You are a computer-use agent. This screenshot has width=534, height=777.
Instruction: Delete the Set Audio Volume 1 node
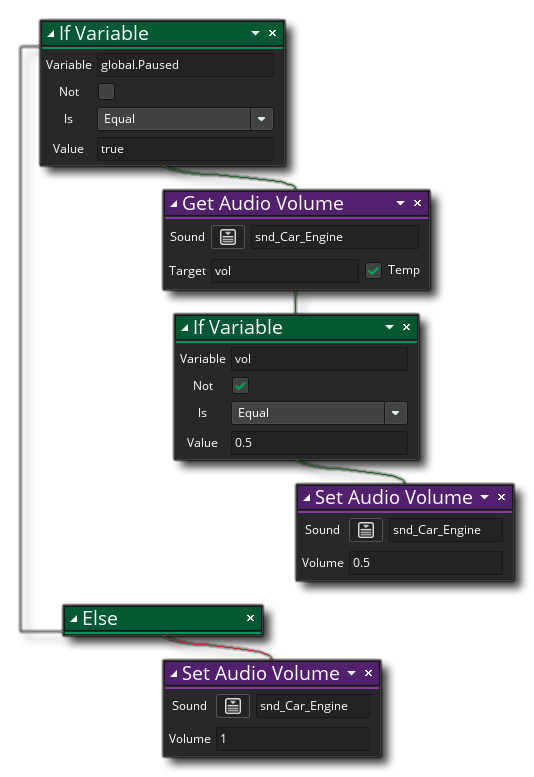click(369, 673)
